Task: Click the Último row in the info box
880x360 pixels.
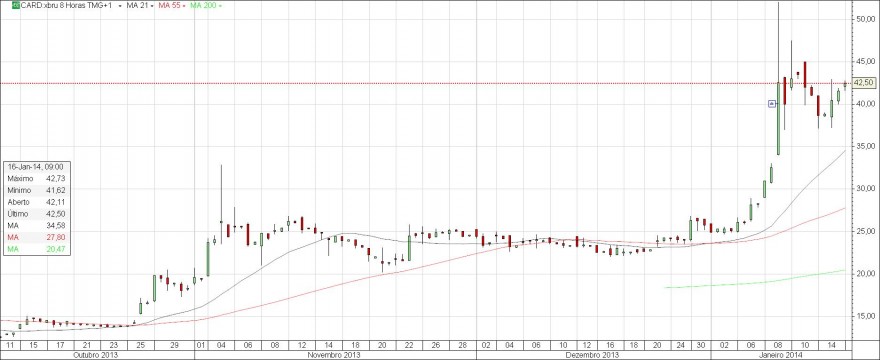Action: click(x=36, y=213)
